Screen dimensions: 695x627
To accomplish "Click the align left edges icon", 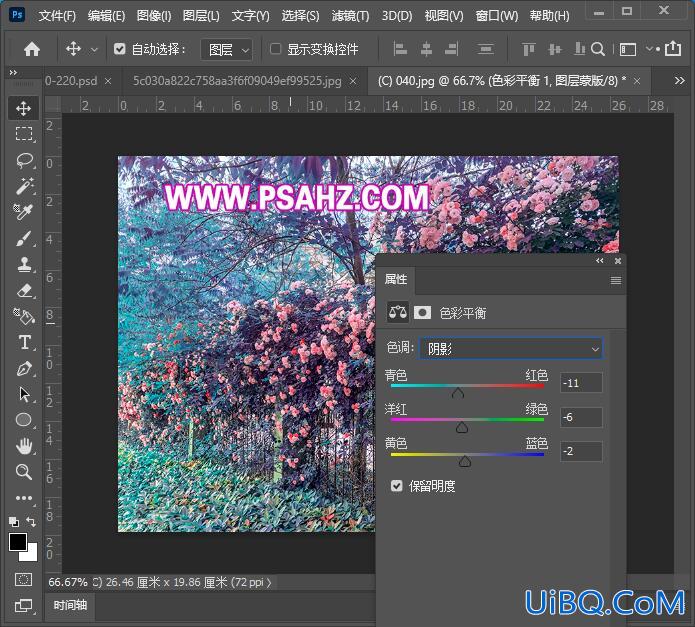I will tap(400, 49).
